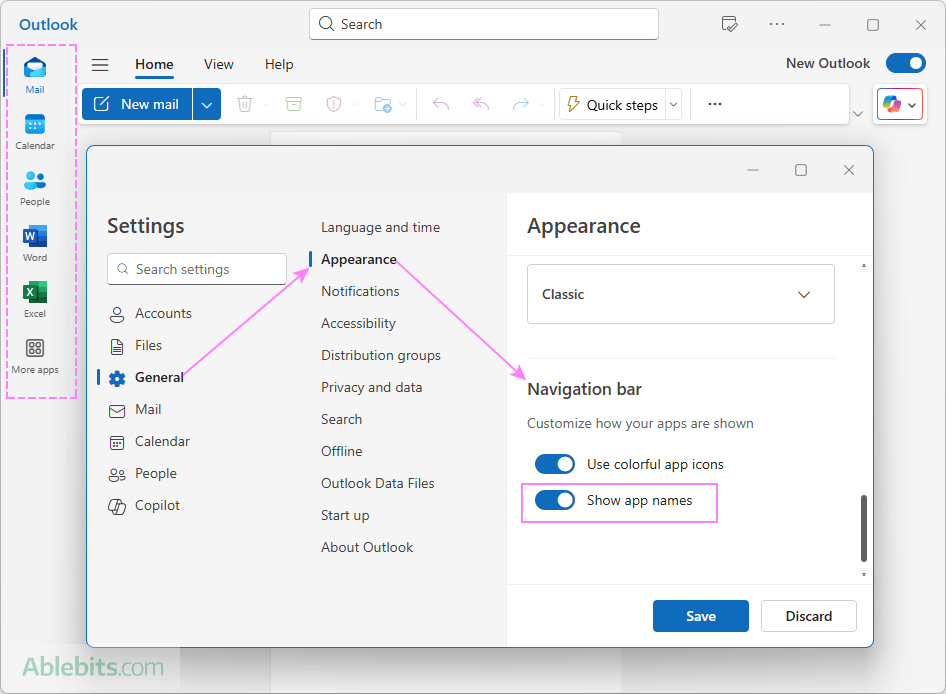Launch Excel from the app bar
Viewport: 946px width, 694px height.
pos(35,300)
